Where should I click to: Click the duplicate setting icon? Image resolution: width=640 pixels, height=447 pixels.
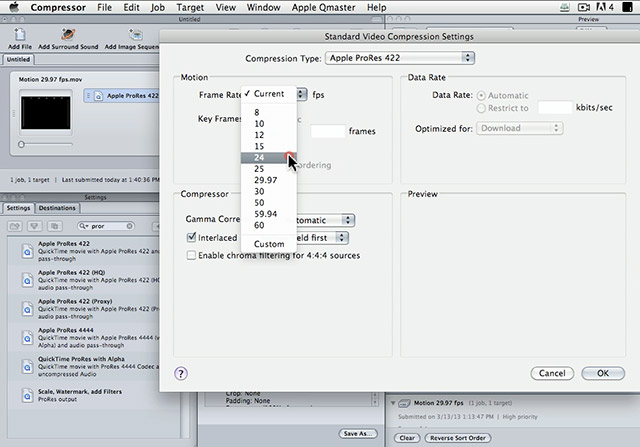(54, 226)
